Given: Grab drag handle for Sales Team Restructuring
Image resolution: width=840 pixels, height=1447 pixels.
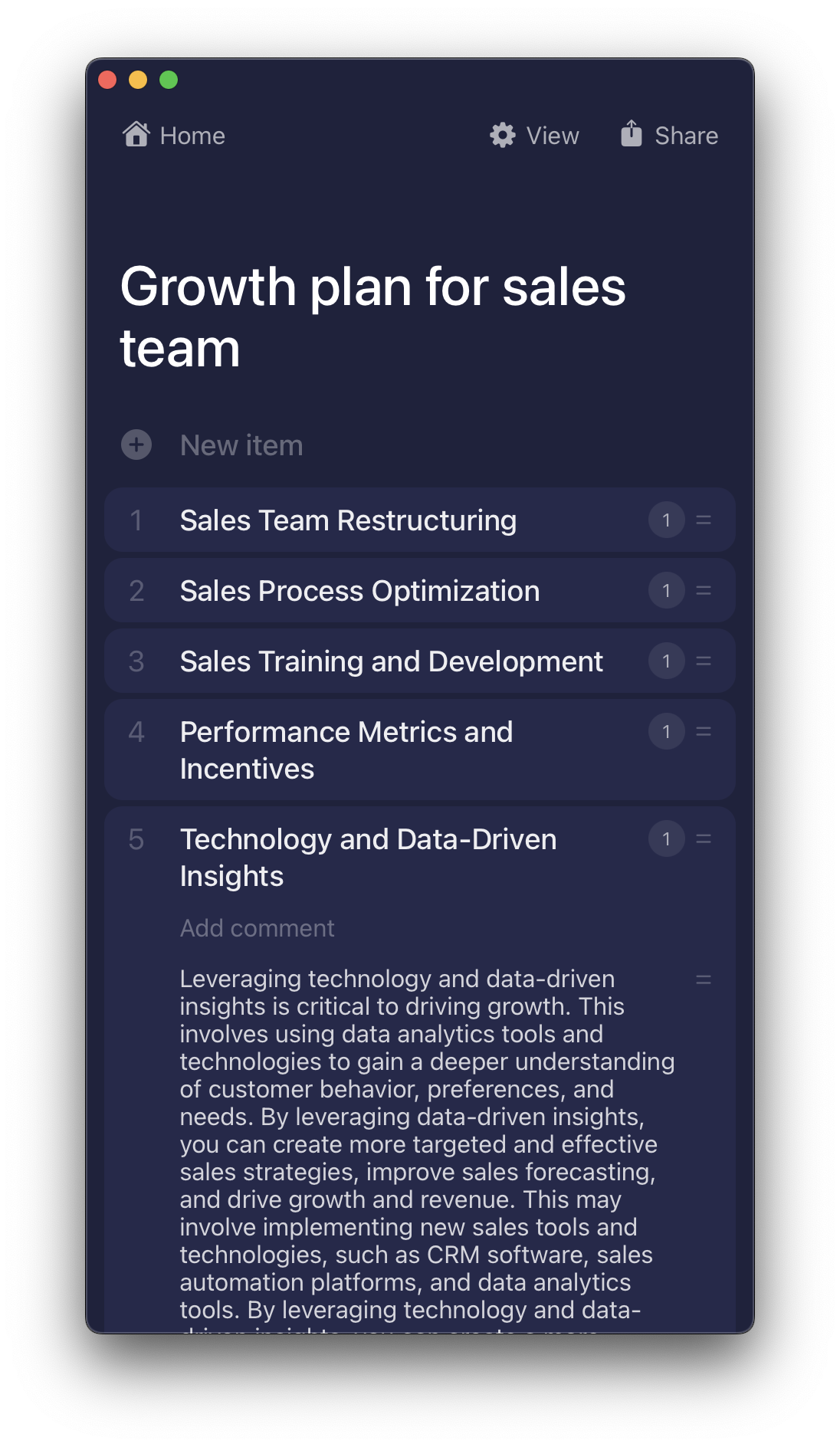Looking at the screenshot, I should pyautogui.click(x=704, y=520).
